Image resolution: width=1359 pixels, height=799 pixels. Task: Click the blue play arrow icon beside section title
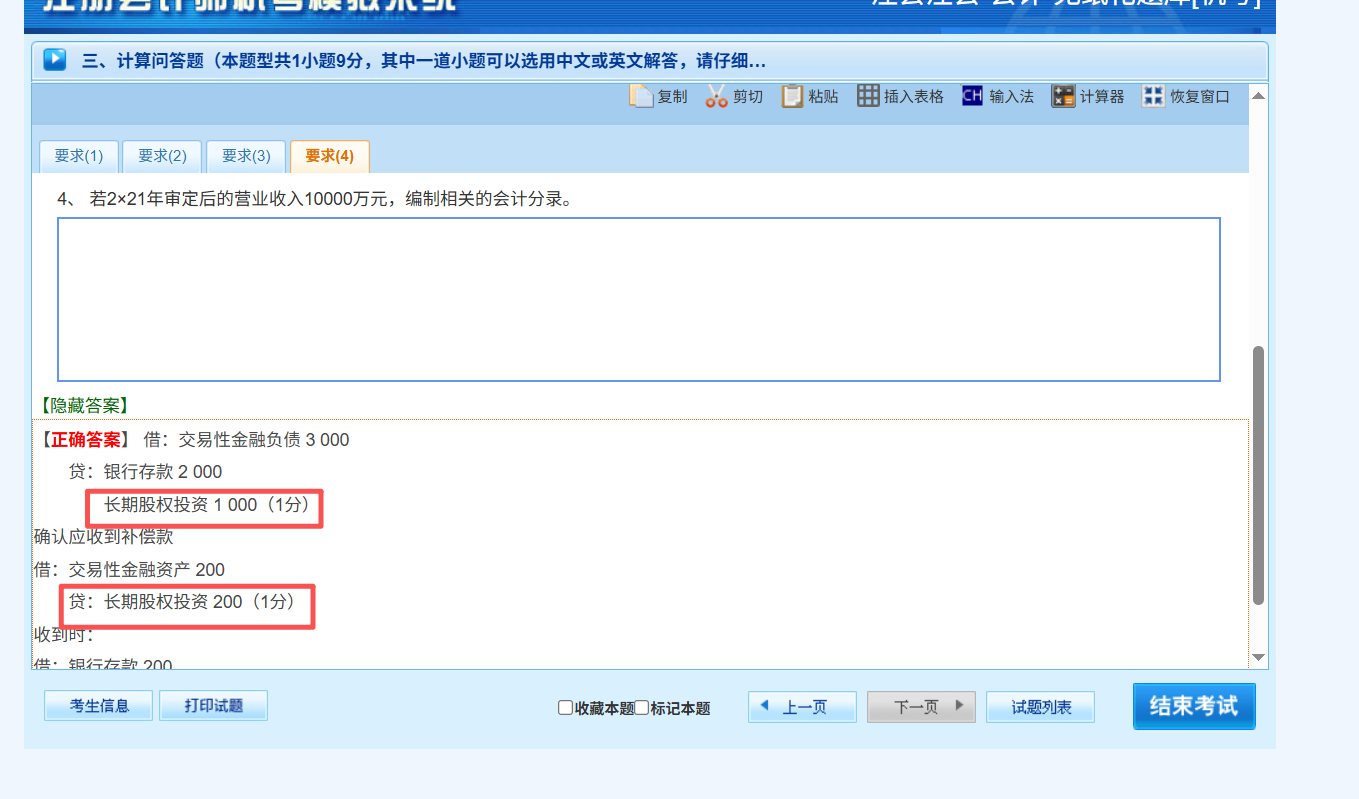(x=55, y=60)
